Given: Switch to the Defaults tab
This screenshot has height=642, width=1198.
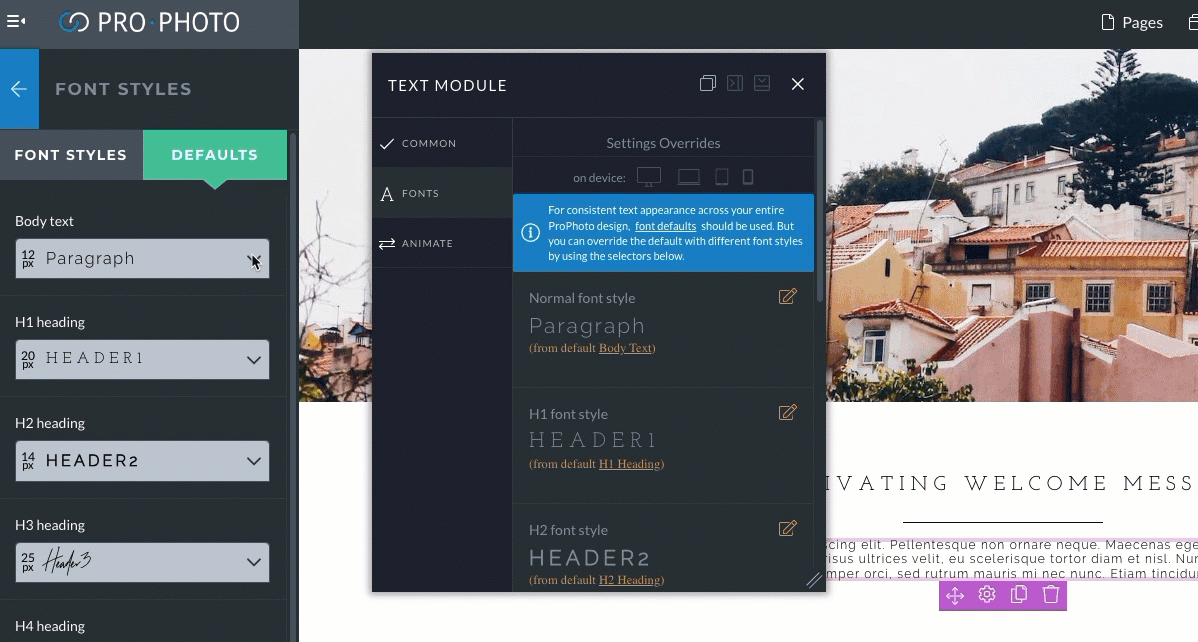Looking at the screenshot, I should point(215,154).
